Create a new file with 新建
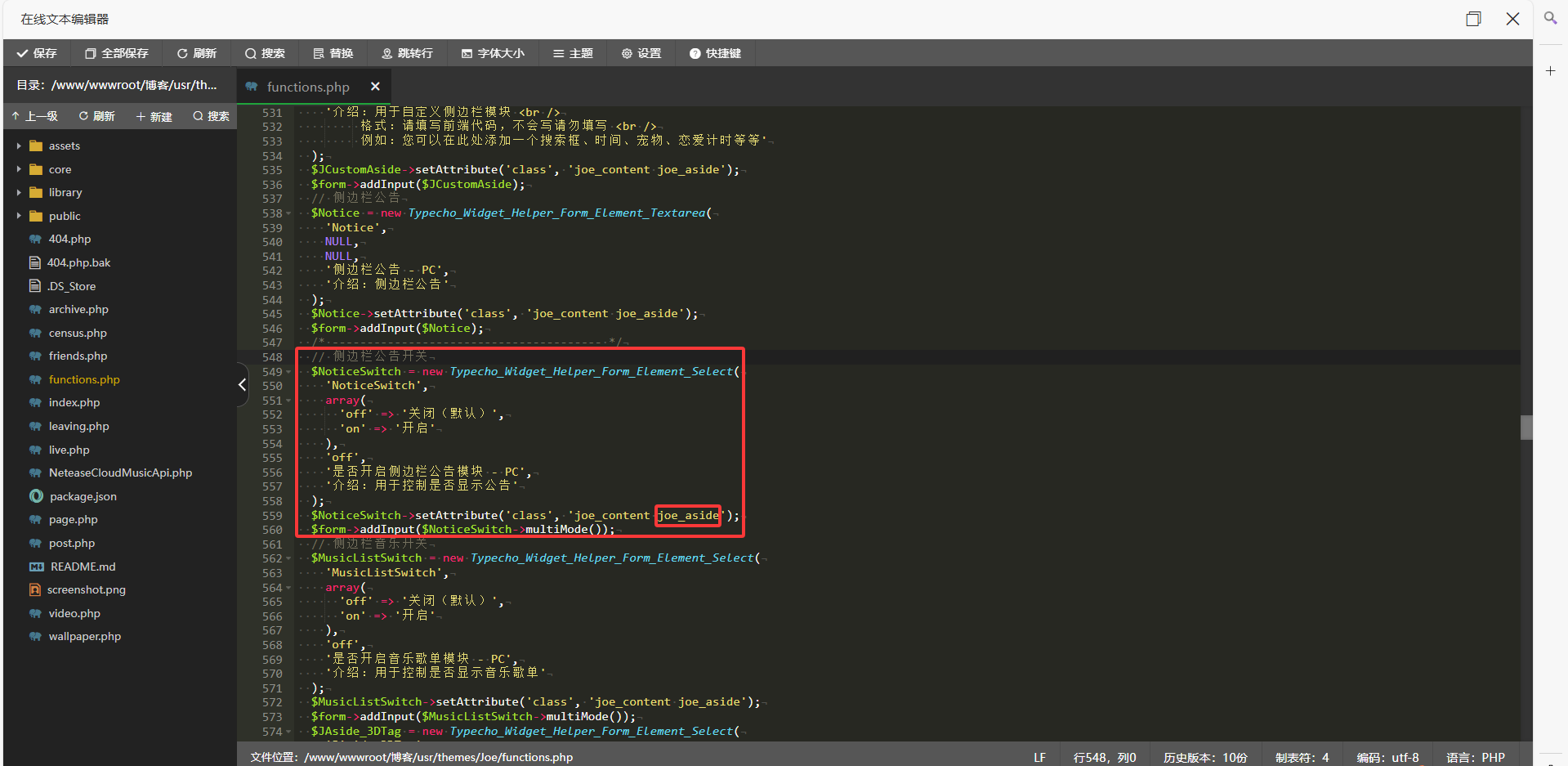 (x=154, y=116)
